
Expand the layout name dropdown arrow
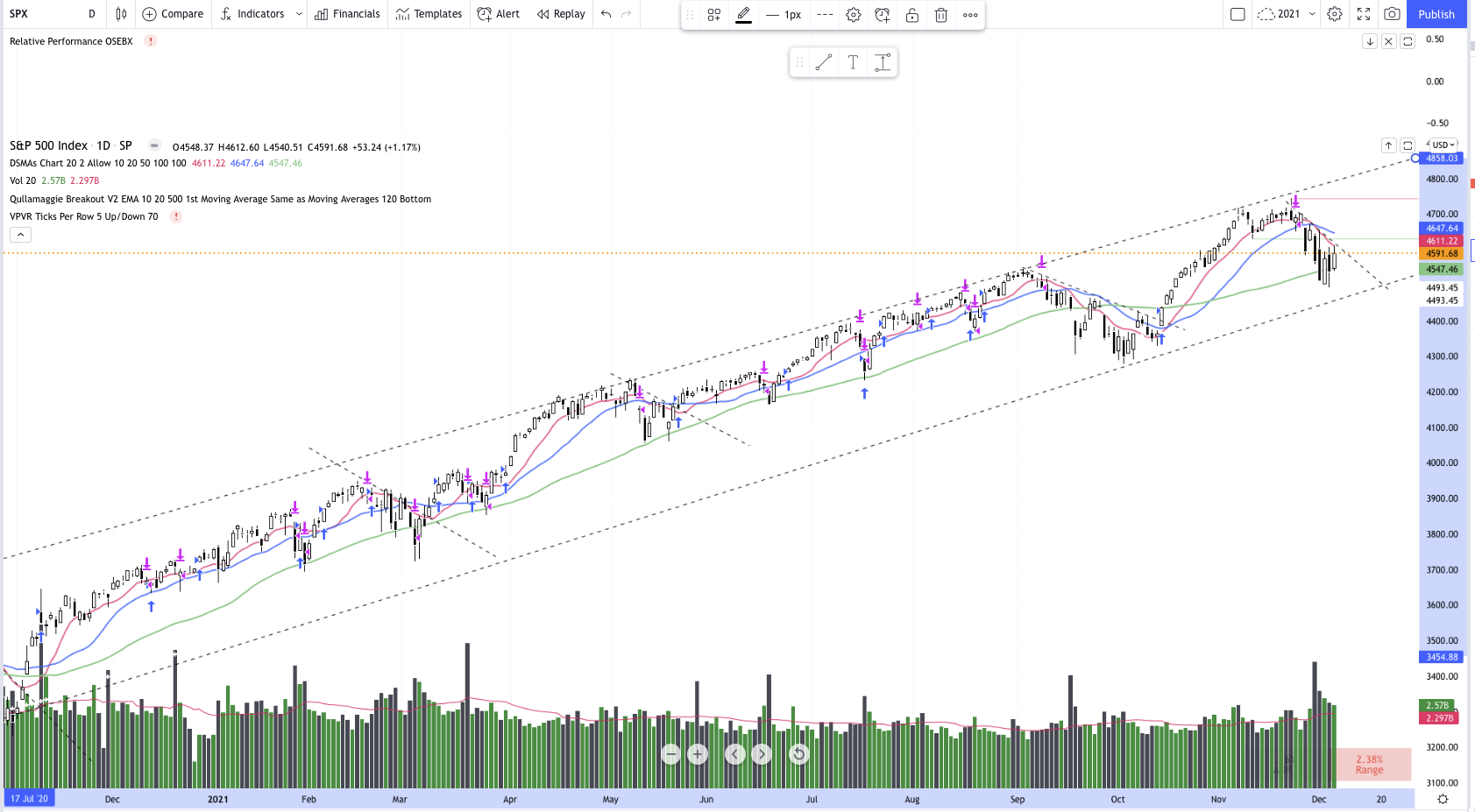pos(1312,14)
